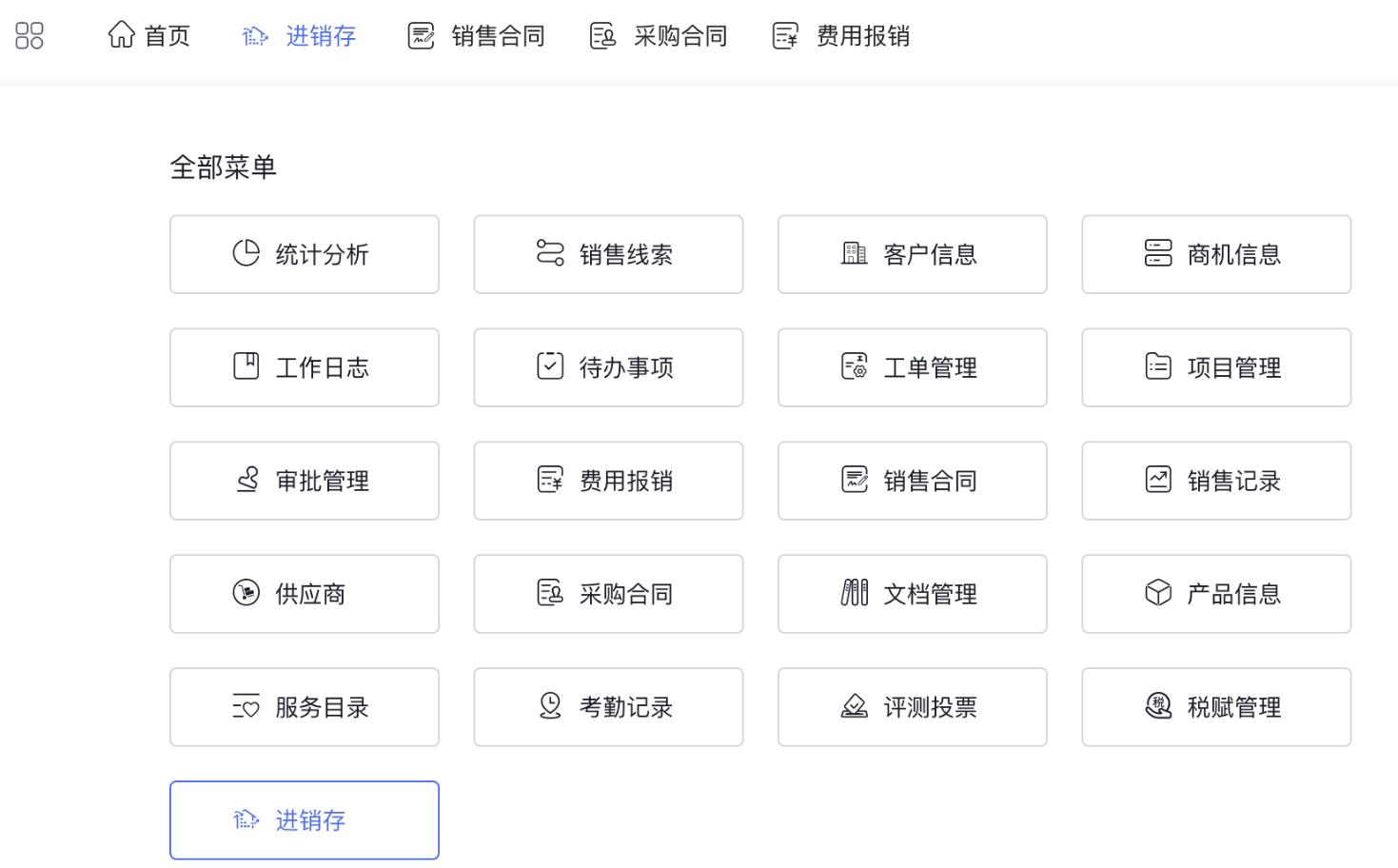Open the 工单管理 menu button
The height and width of the screenshot is (868, 1398).
pos(912,367)
